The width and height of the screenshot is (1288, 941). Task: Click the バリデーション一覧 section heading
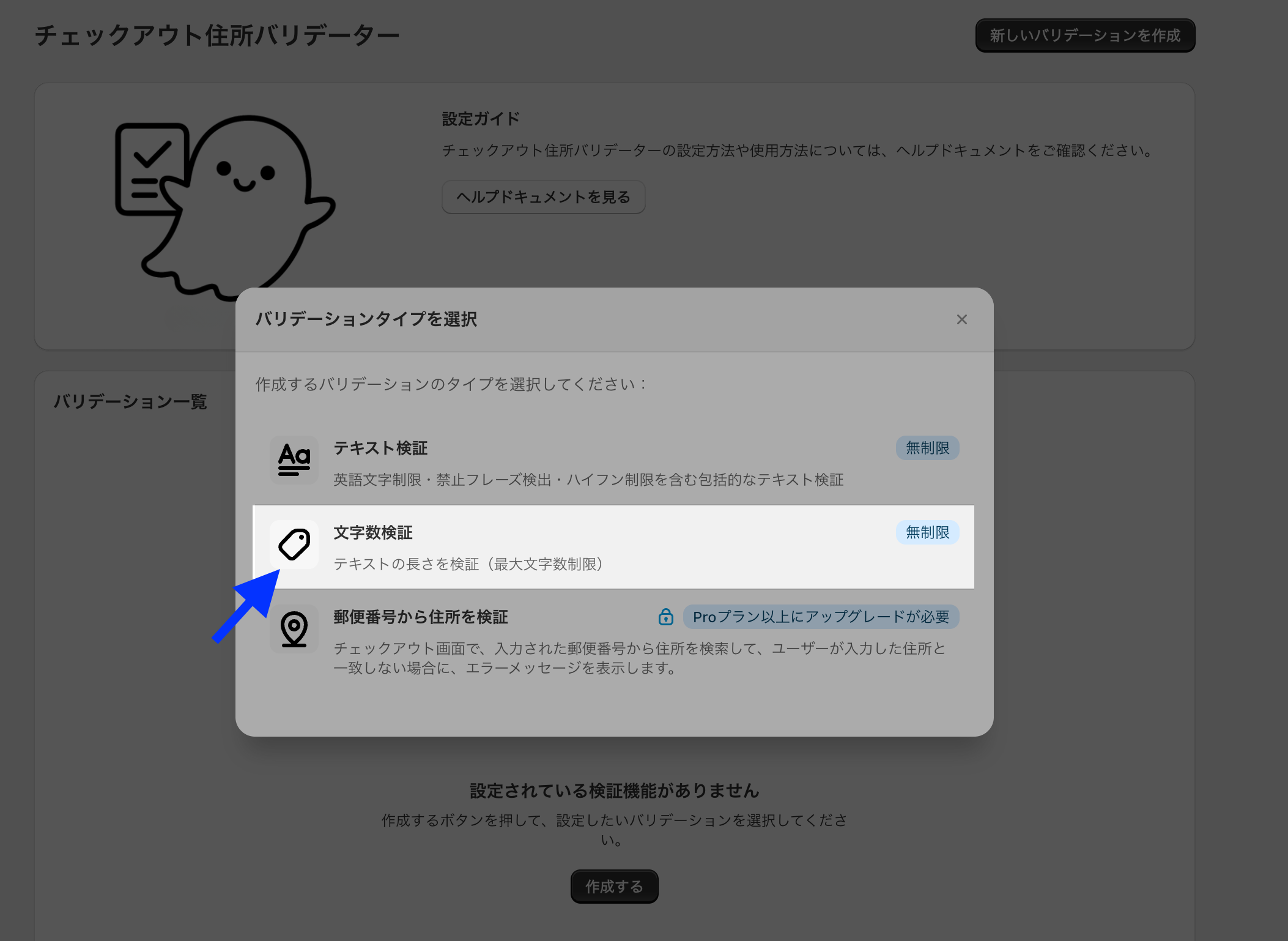(x=130, y=401)
